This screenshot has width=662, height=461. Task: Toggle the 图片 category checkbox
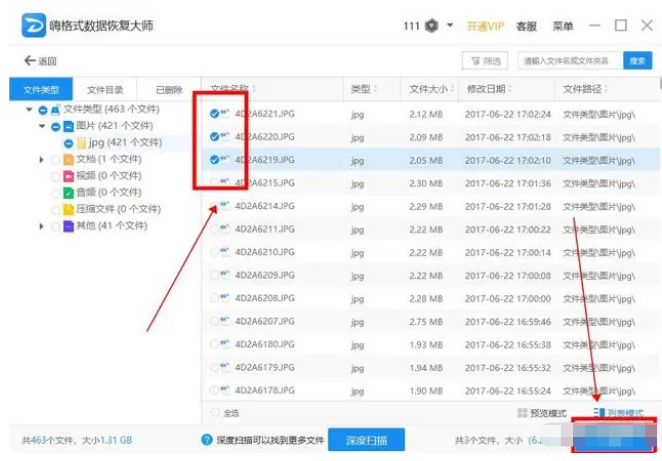point(55,127)
